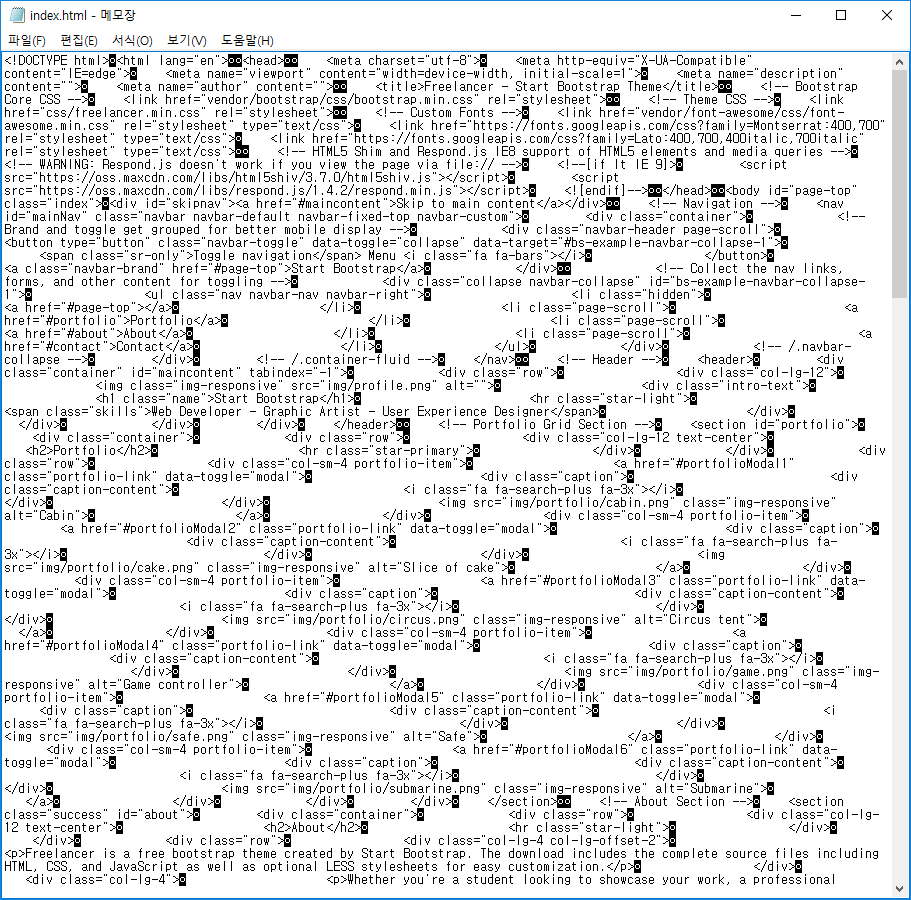
Task: Click the scrollbar up arrow
Action: click(x=899, y=62)
